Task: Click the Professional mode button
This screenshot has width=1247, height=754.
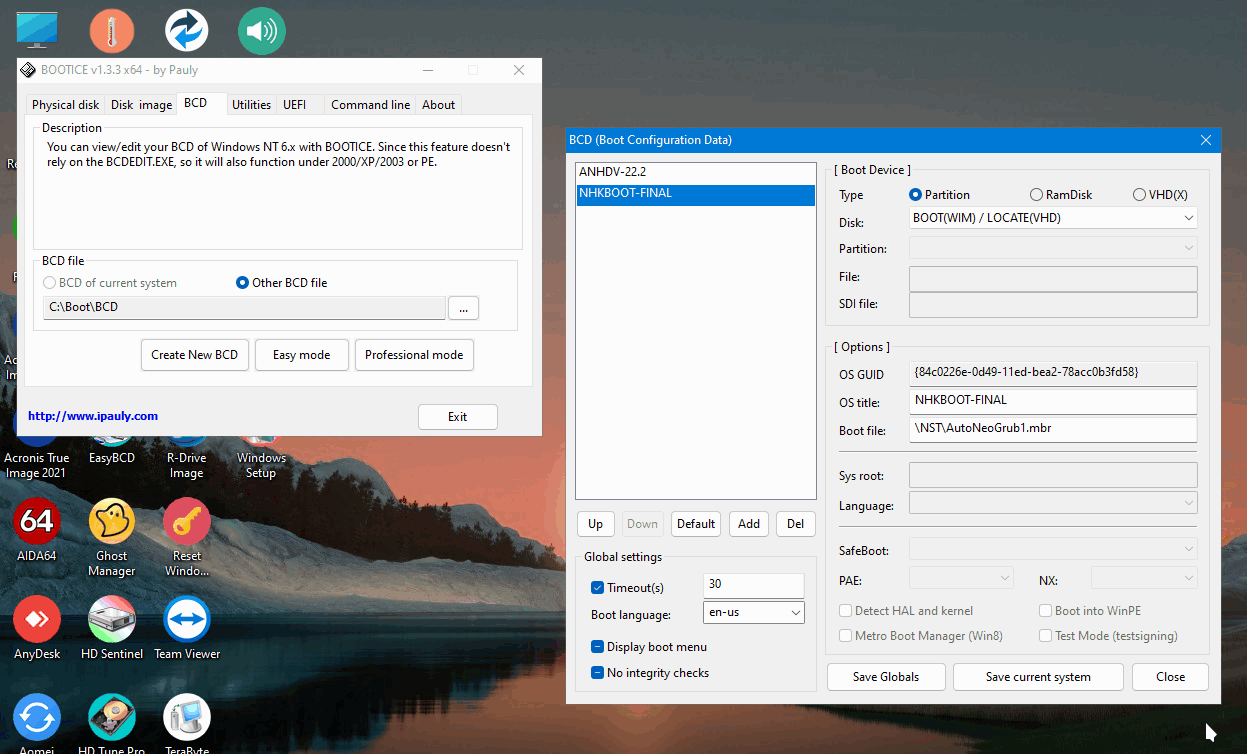Action: [x=414, y=355]
